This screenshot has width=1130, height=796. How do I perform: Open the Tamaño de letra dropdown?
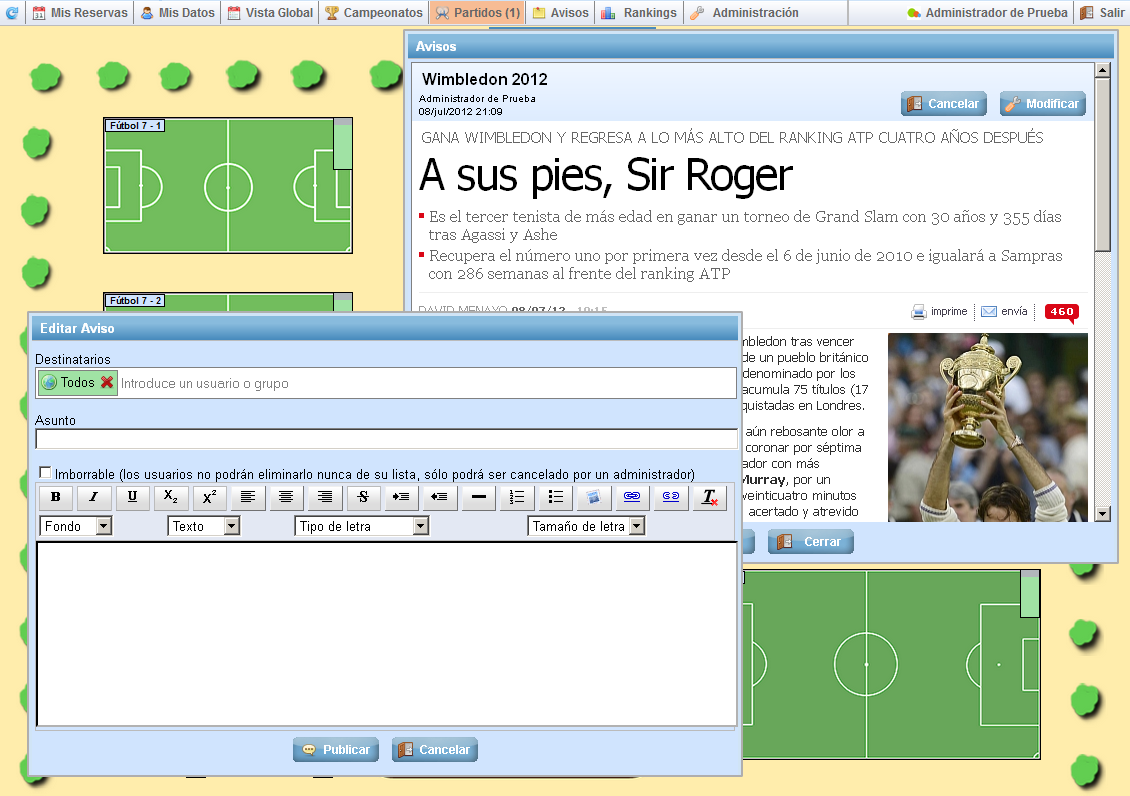click(586, 526)
